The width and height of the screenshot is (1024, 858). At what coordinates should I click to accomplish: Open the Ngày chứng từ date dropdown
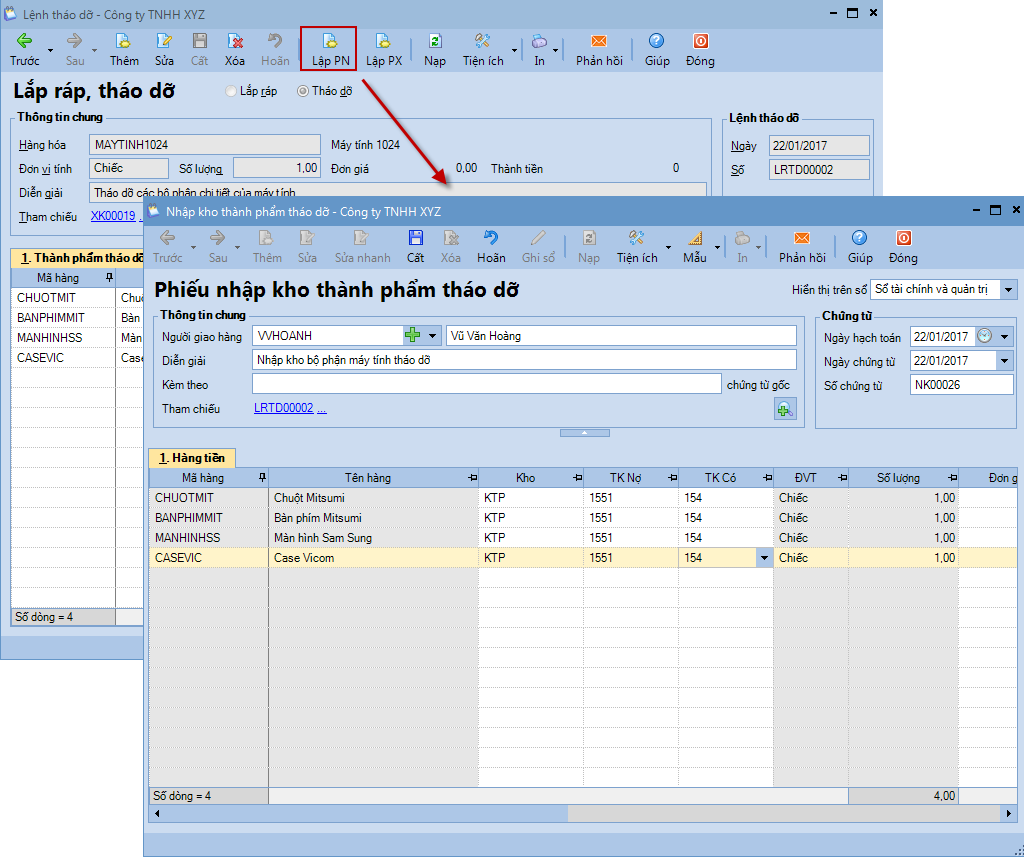1005,361
